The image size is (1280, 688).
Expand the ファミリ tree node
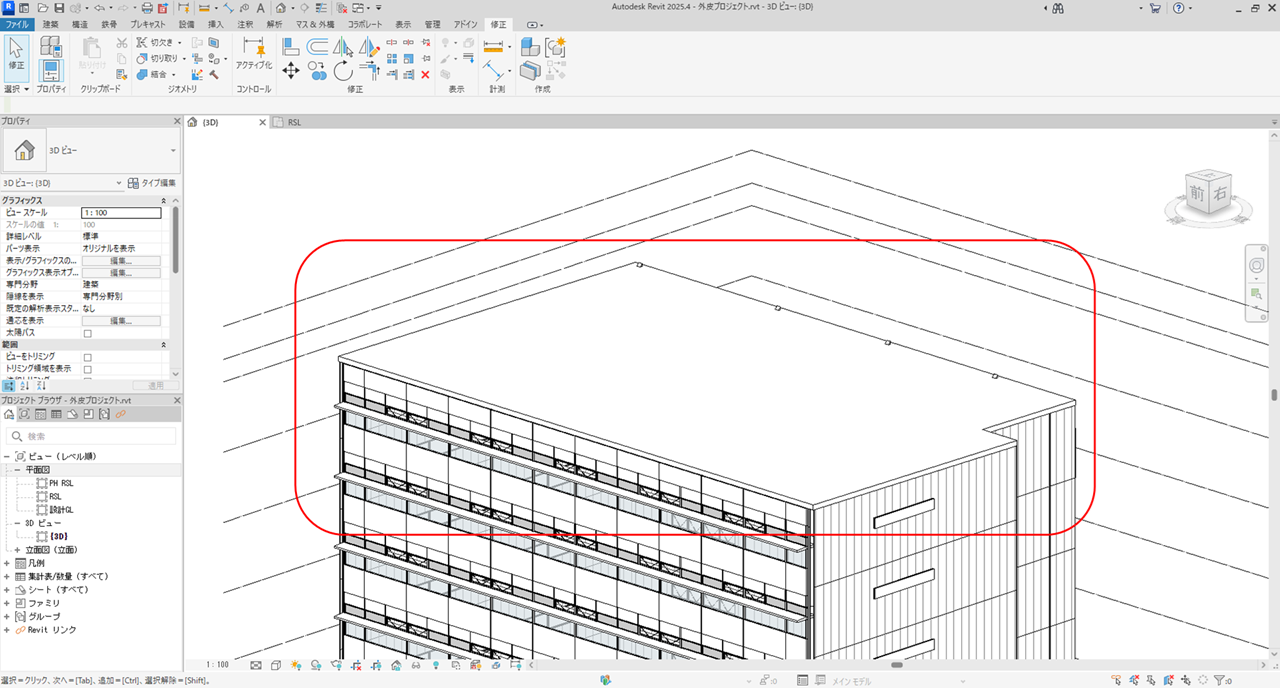tap(7, 604)
